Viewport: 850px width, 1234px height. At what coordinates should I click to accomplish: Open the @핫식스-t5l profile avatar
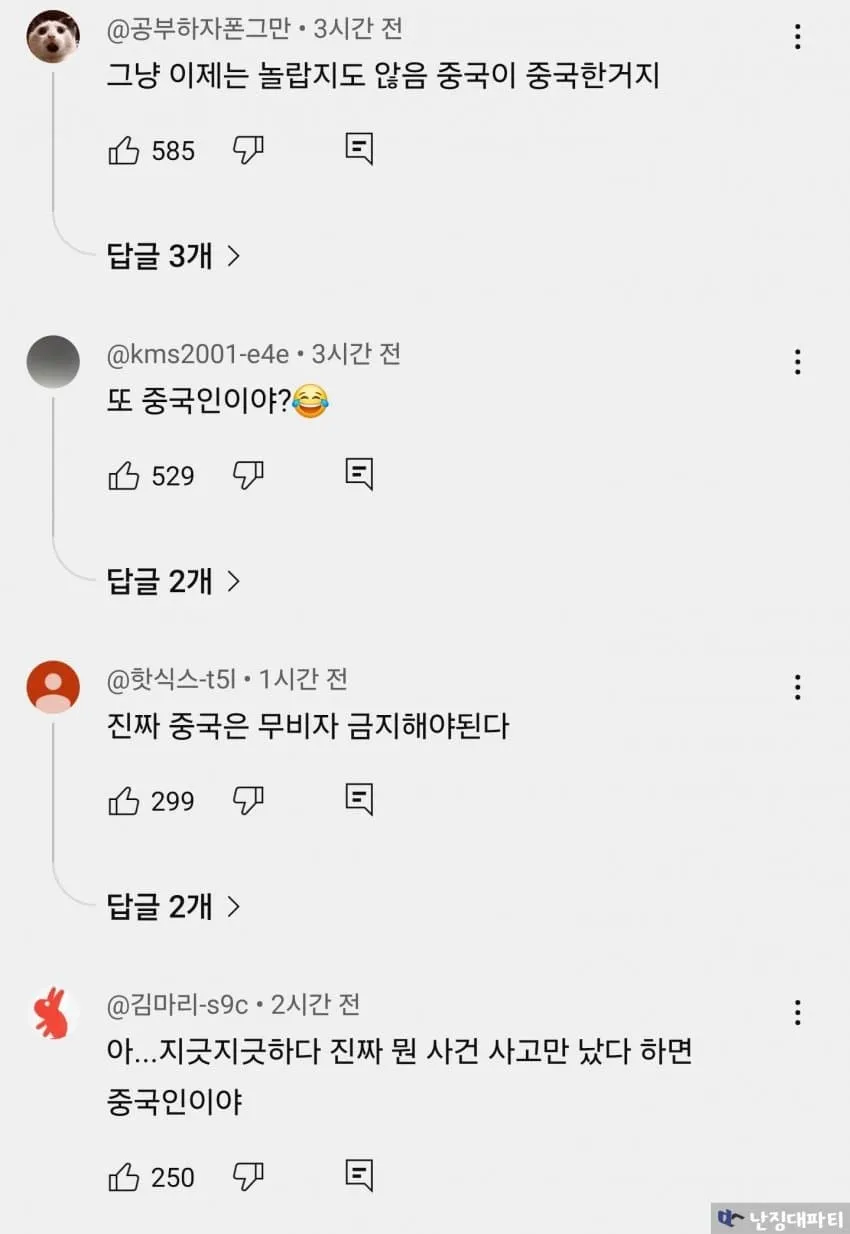click(53, 687)
